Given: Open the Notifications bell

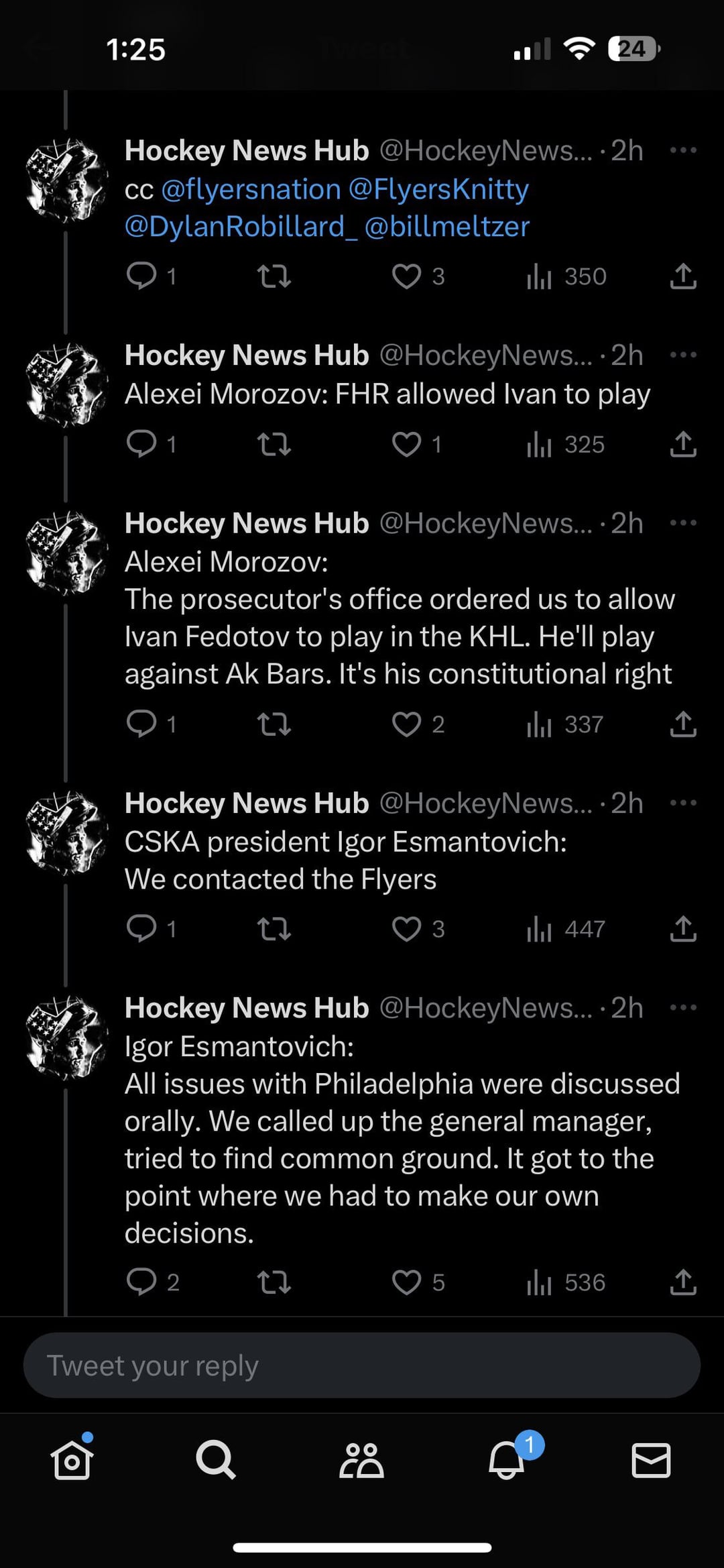Looking at the screenshot, I should (x=507, y=1459).
